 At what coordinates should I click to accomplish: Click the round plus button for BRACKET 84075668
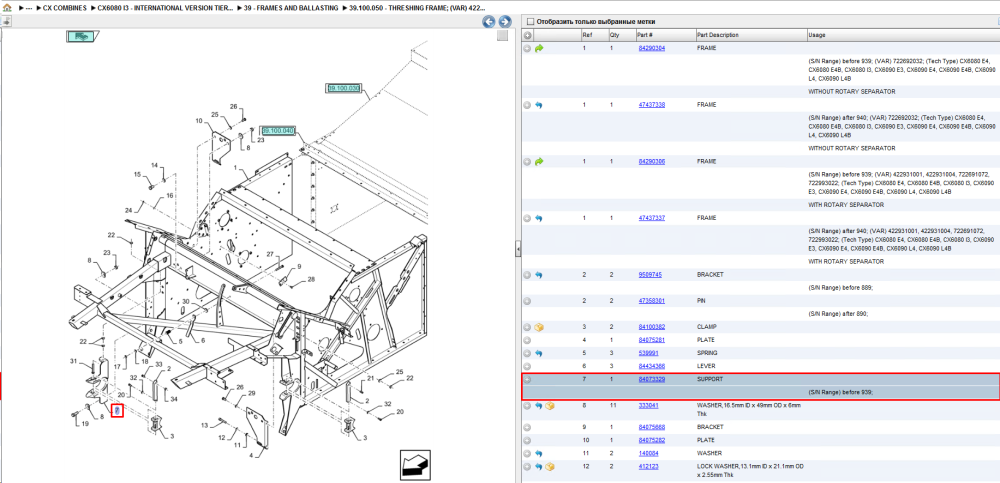[527, 427]
